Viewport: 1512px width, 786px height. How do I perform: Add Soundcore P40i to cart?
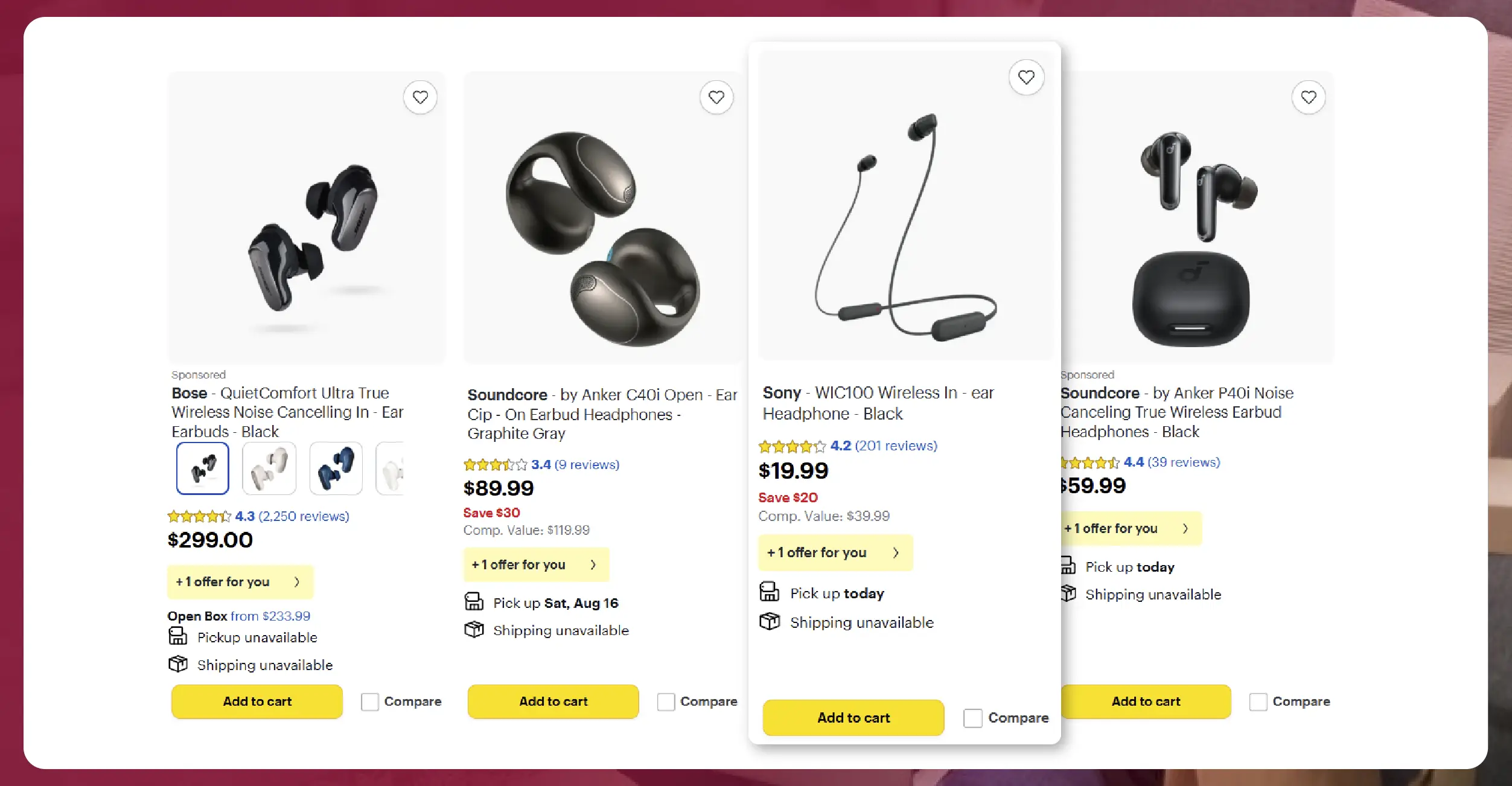coord(1146,701)
